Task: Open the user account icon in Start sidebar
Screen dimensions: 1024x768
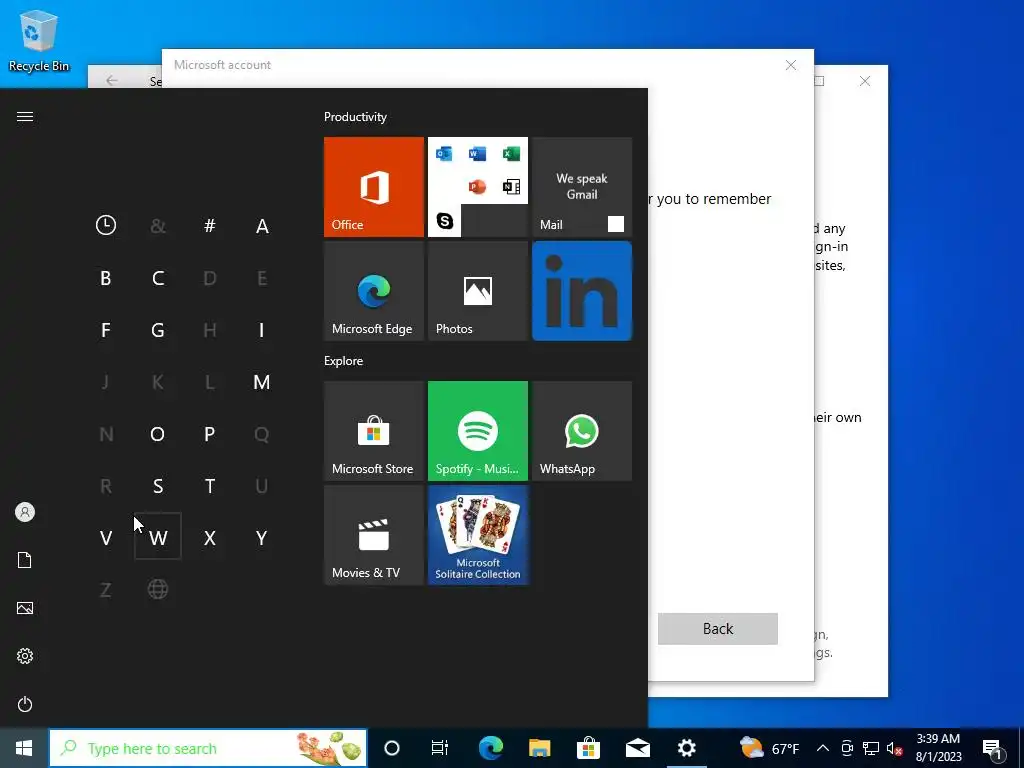Action: pos(25,512)
